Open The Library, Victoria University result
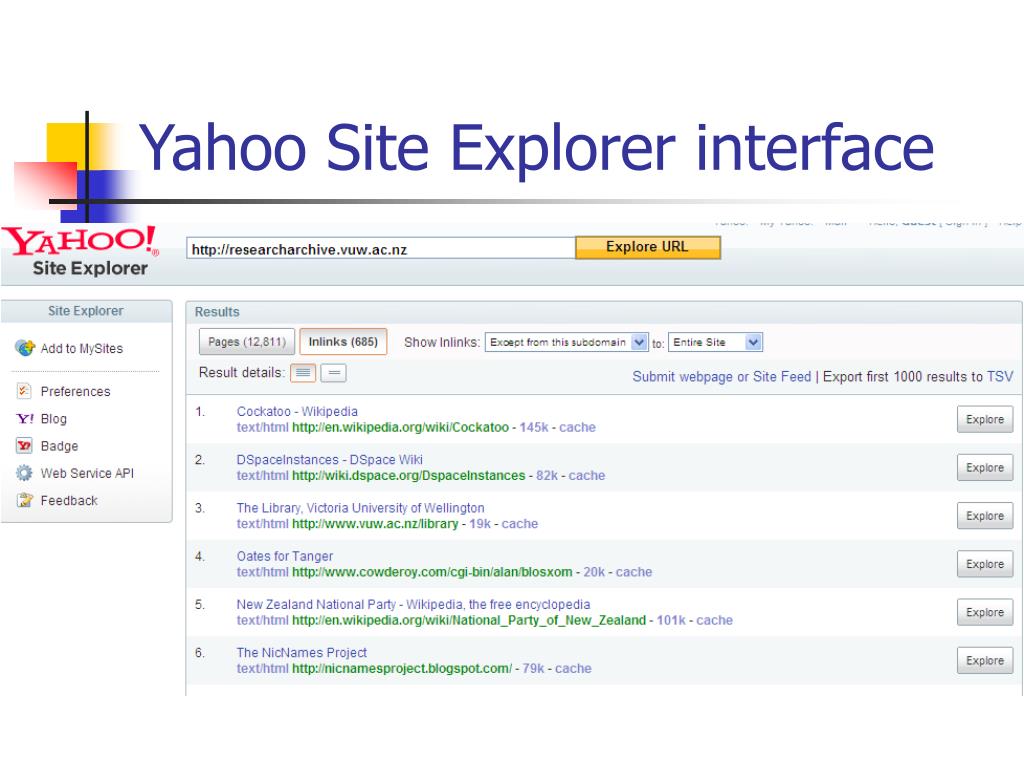The width and height of the screenshot is (1024, 768). [360, 508]
